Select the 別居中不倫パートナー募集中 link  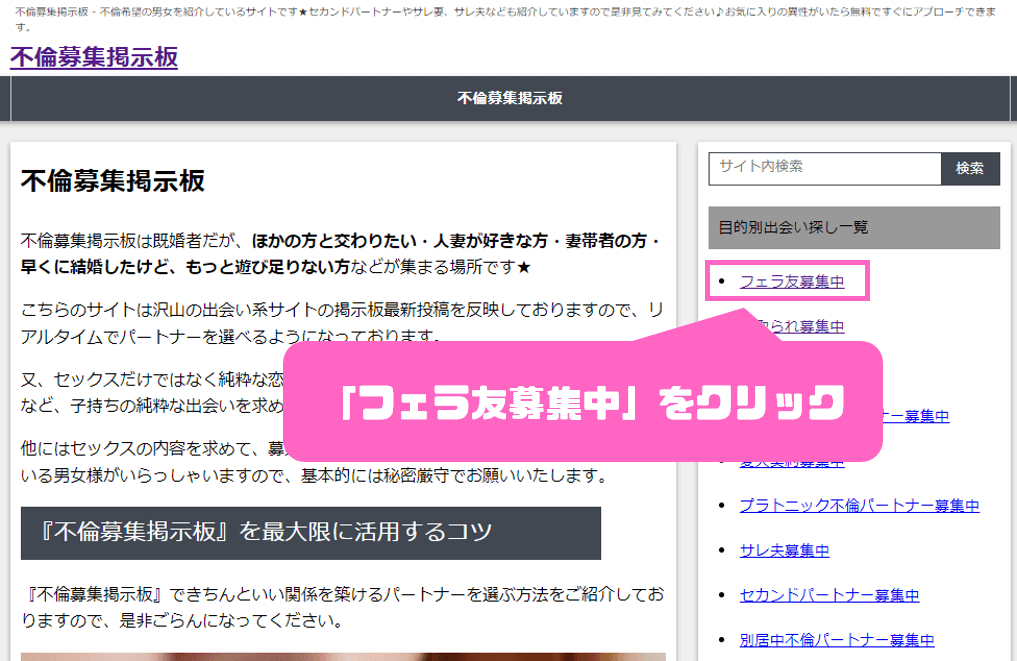coord(836,640)
